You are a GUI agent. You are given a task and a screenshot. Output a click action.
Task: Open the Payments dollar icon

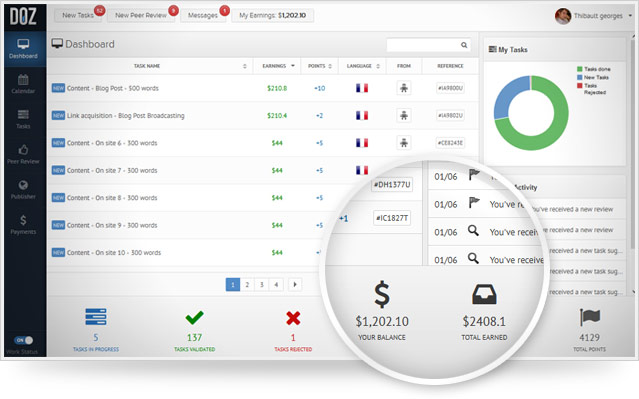(23, 220)
